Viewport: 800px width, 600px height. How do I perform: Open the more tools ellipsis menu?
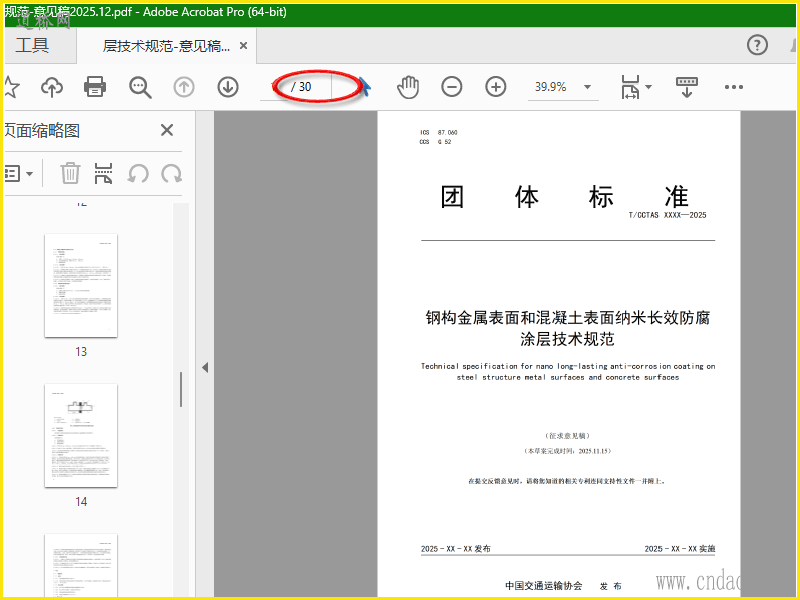[734, 87]
